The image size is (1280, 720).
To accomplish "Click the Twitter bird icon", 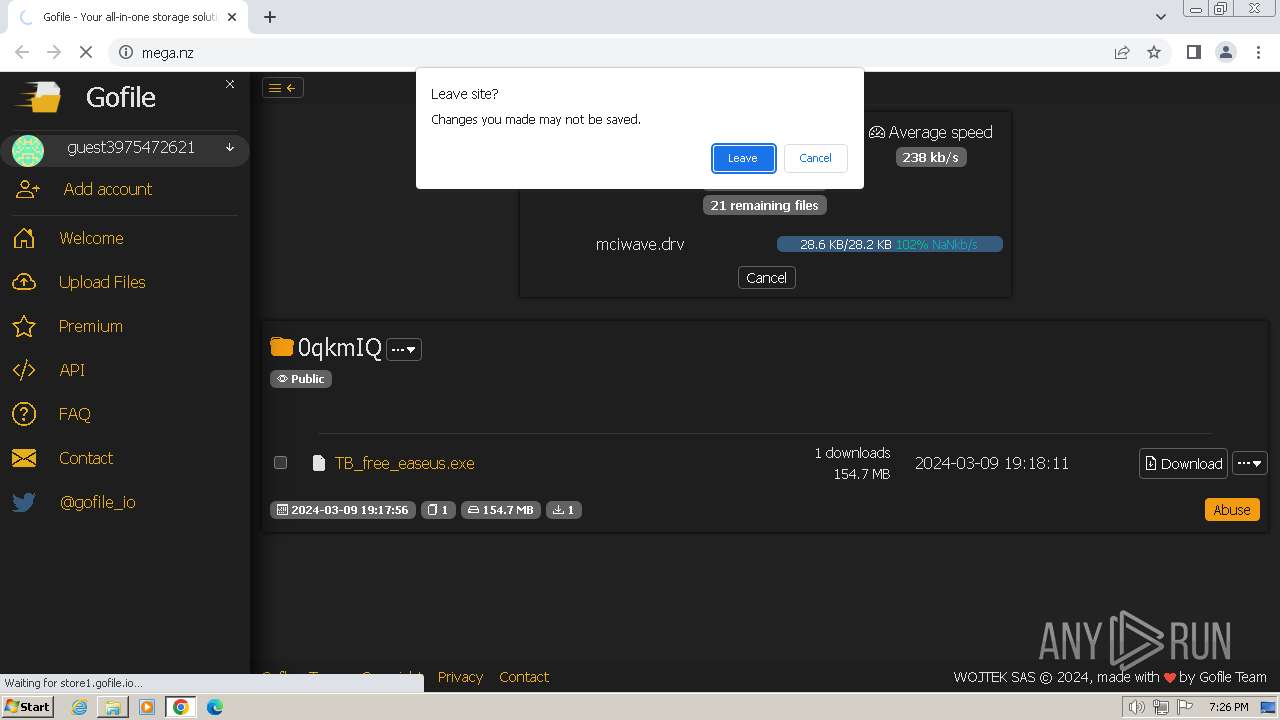I will (24, 502).
